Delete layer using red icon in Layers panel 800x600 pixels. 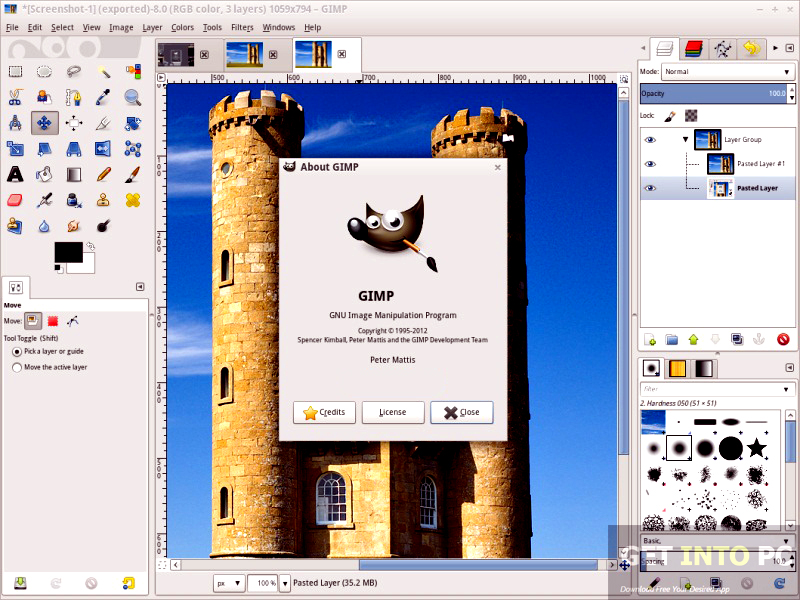tap(783, 340)
